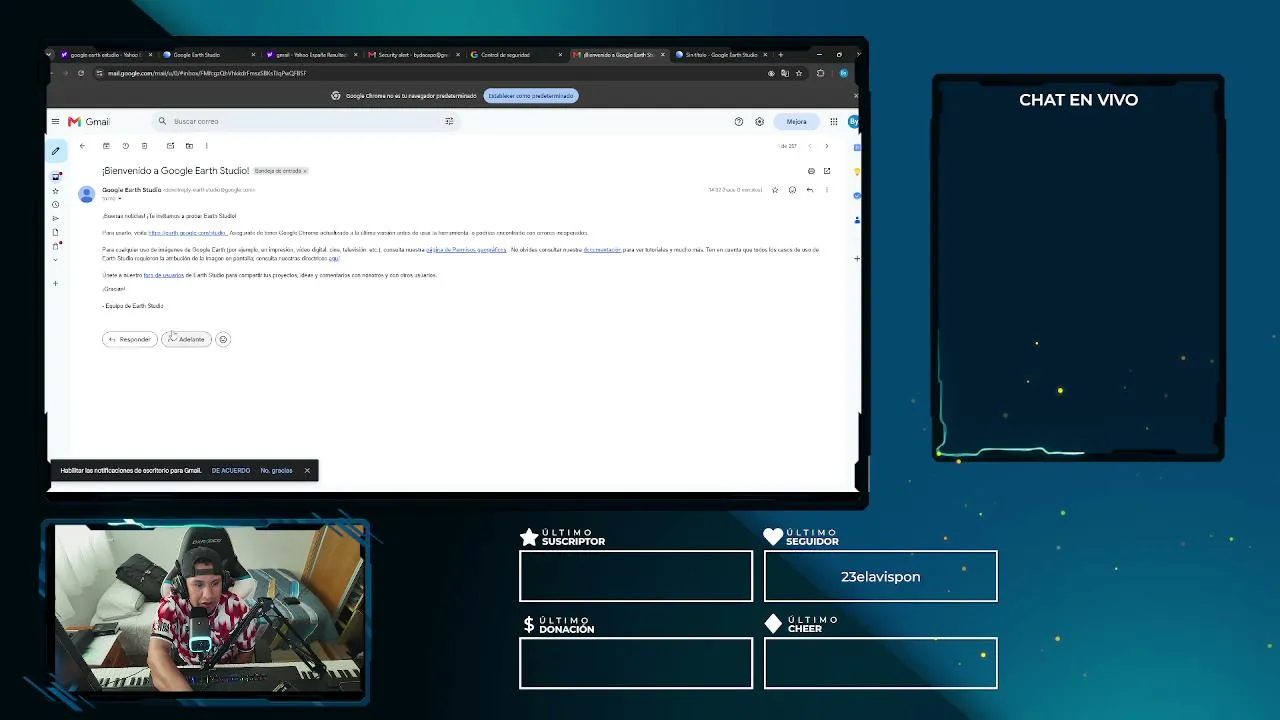The width and height of the screenshot is (1280, 720).
Task: Go back to inbox with arrow icon
Action: click(x=82, y=146)
